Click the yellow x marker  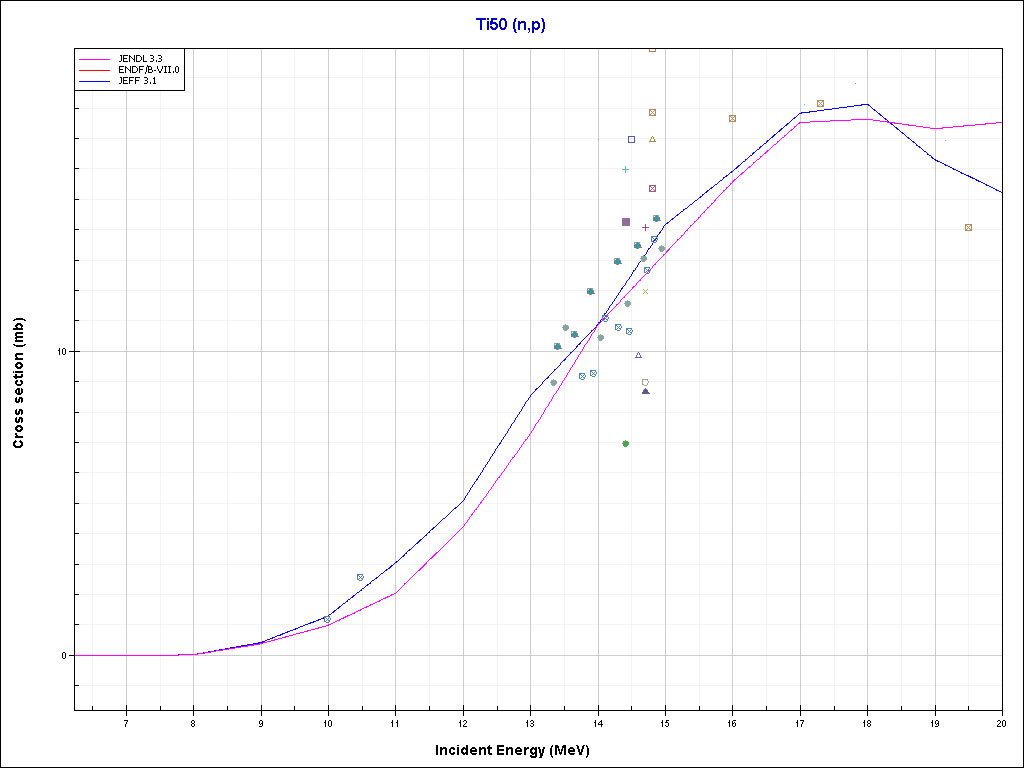click(x=645, y=291)
